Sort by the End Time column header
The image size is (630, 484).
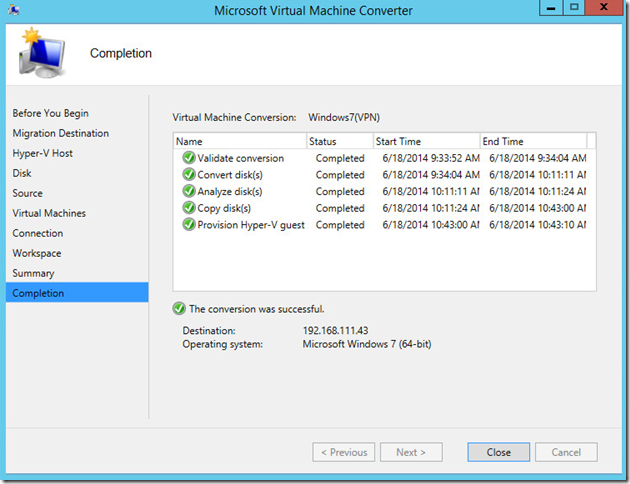click(533, 141)
